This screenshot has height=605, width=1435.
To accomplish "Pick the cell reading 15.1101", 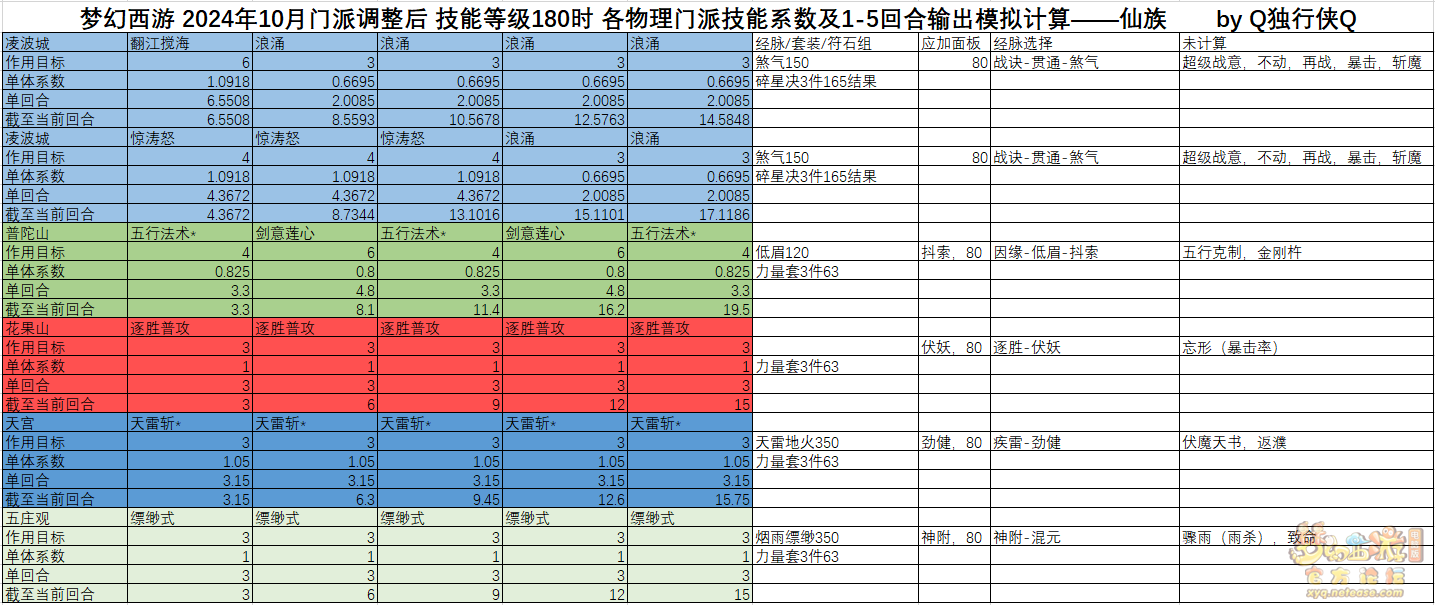I will pos(564,214).
